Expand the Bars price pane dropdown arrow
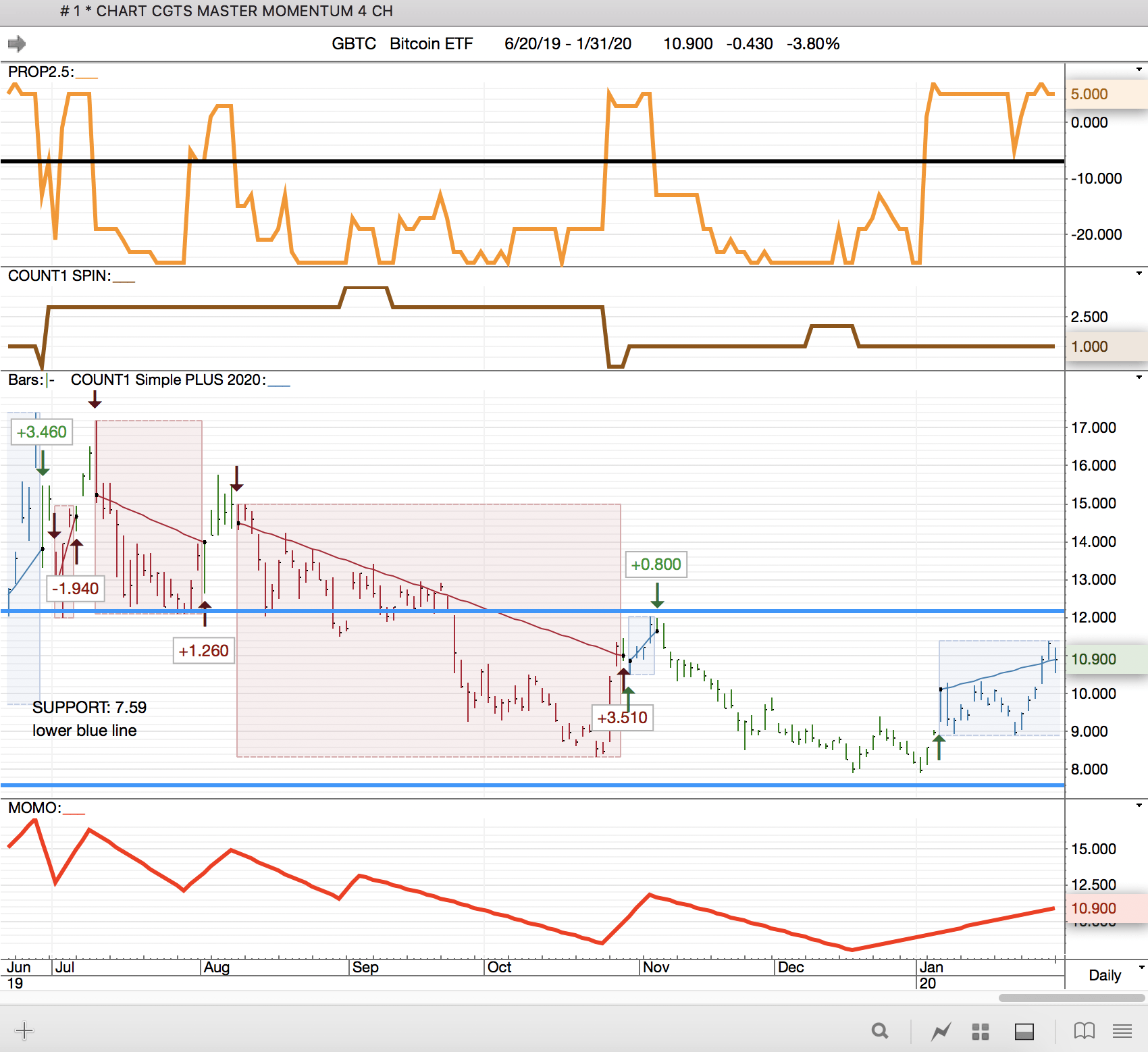The image size is (1148, 1052). (x=1139, y=377)
